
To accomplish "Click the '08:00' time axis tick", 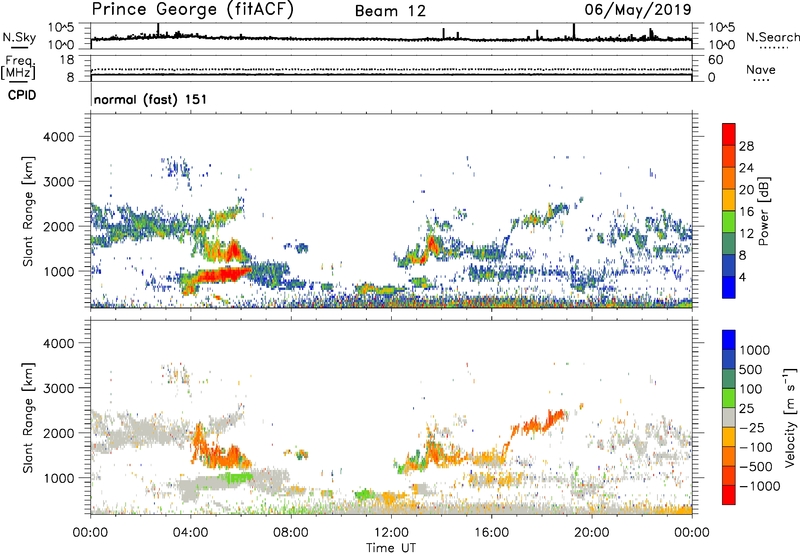I will pos(291,533).
